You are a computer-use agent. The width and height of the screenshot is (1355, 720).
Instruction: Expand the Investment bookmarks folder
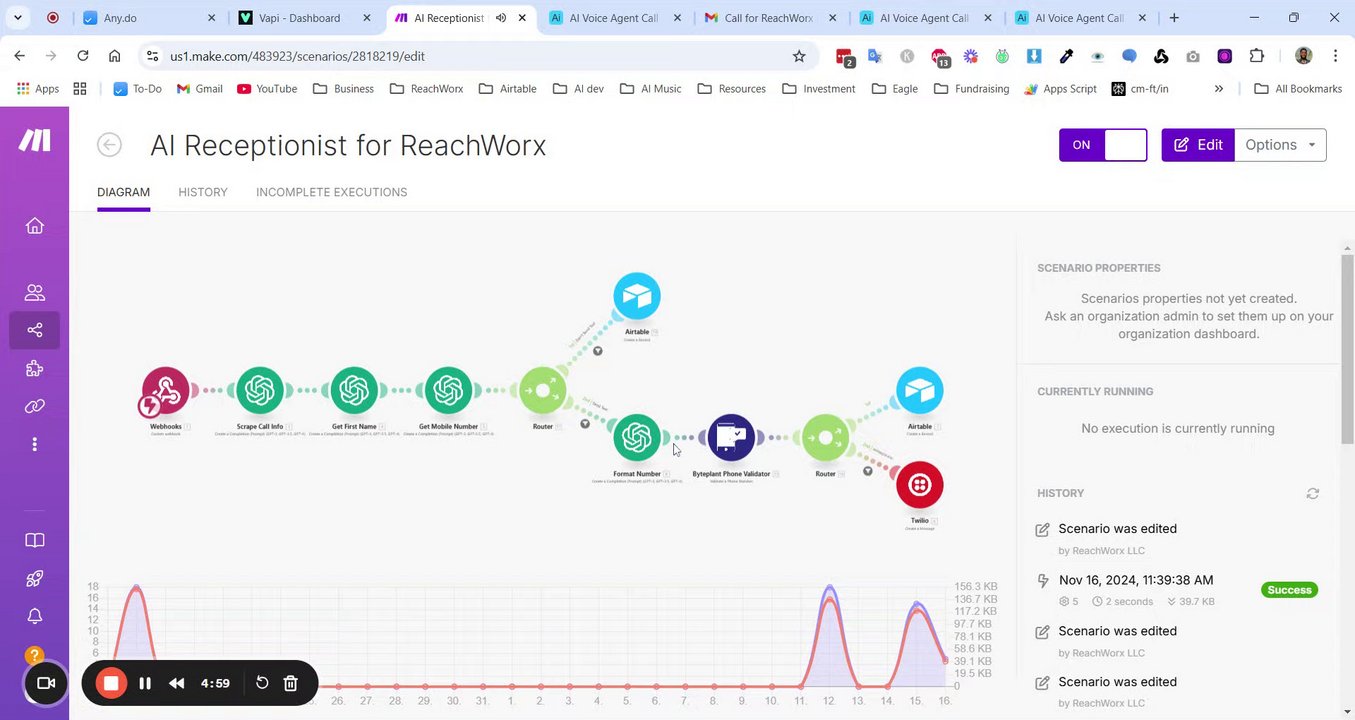tap(819, 89)
